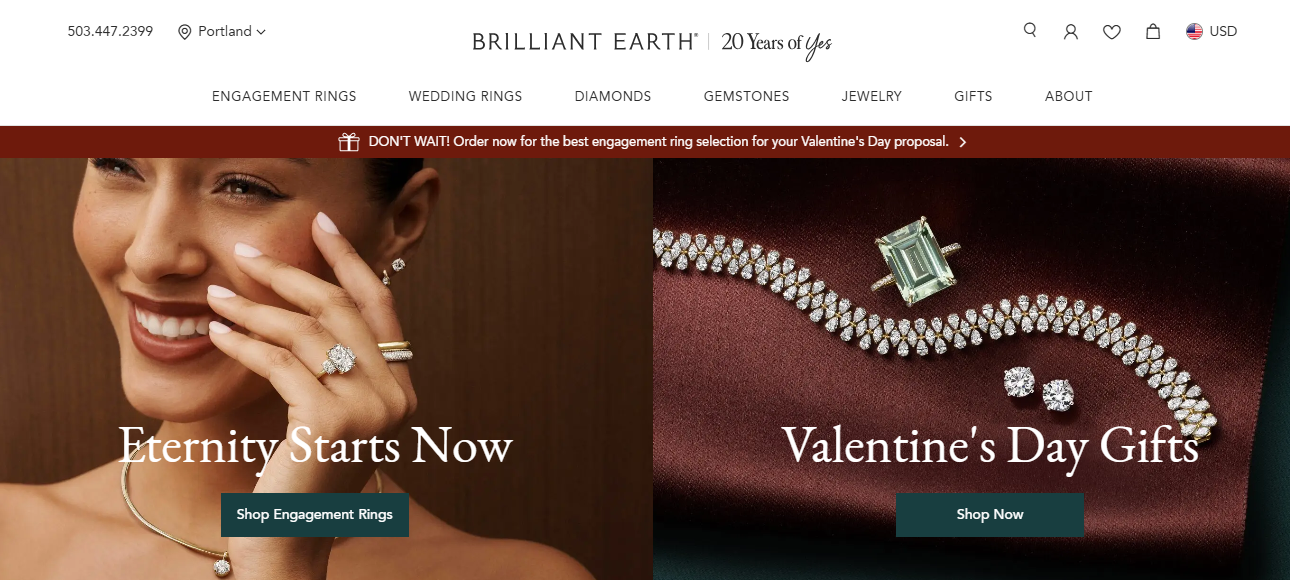Call the 503.447.2399 phone link
Viewport: 1290px width, 580px height.
(x=110, y=31)
